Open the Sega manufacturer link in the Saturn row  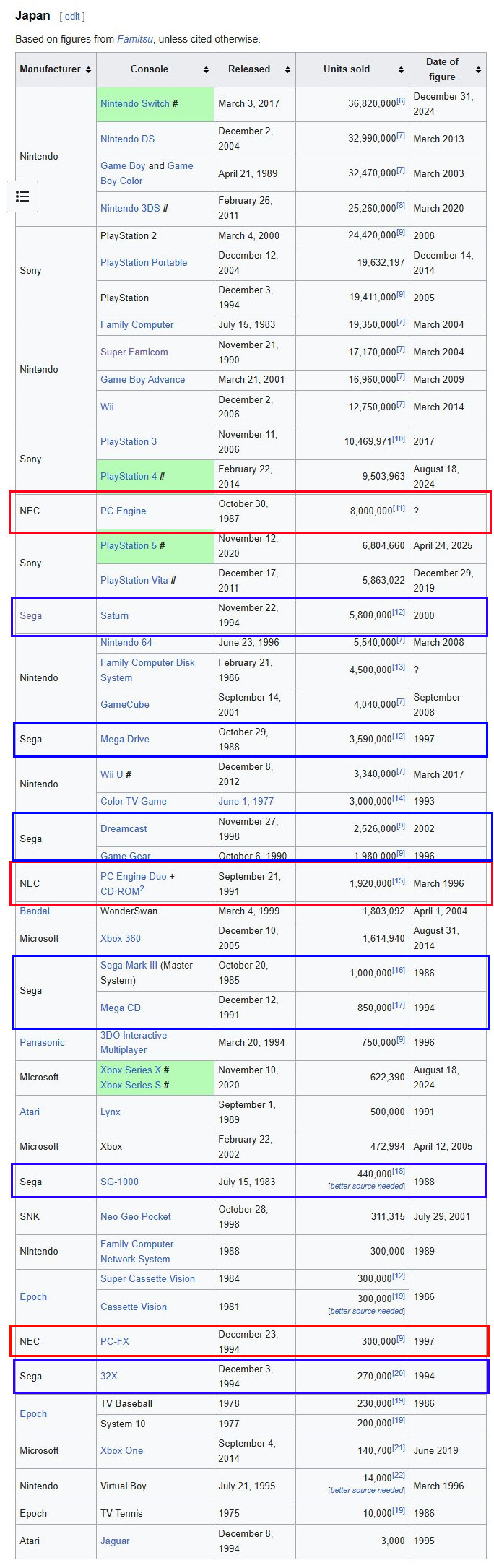30,615
